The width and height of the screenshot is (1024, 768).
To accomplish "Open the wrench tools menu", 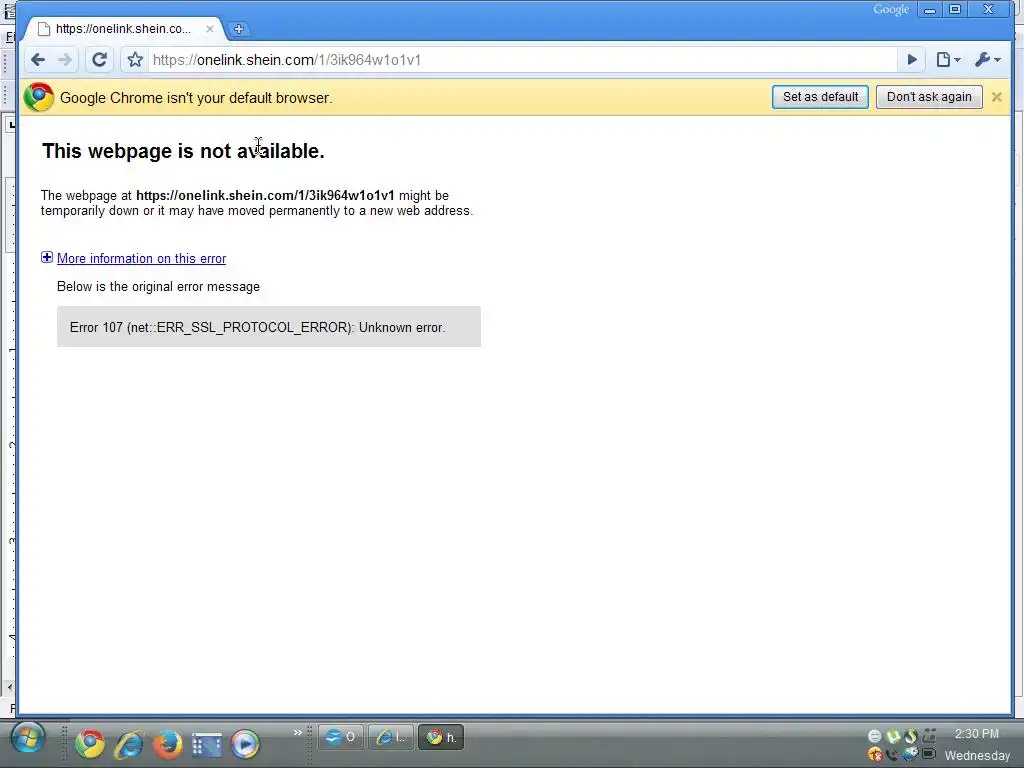I will 987,60.
